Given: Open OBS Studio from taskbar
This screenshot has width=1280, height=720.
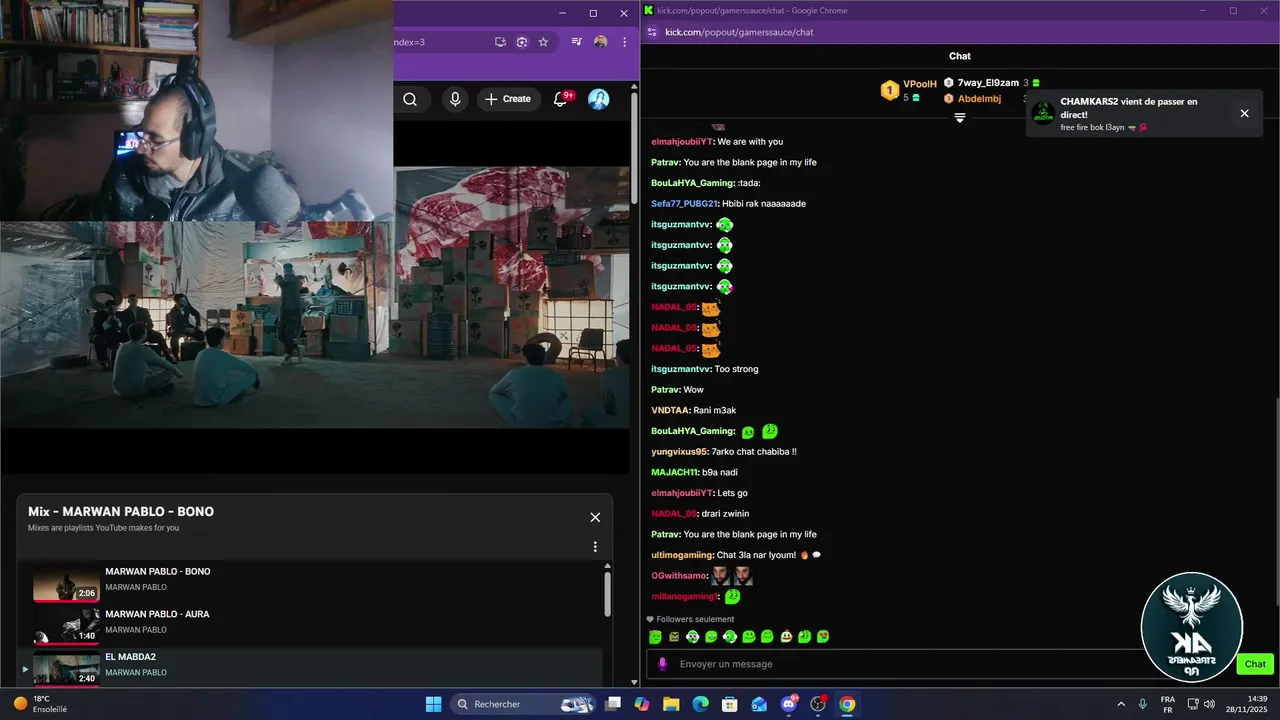Looking at the screenshot, I should point(818,704).
